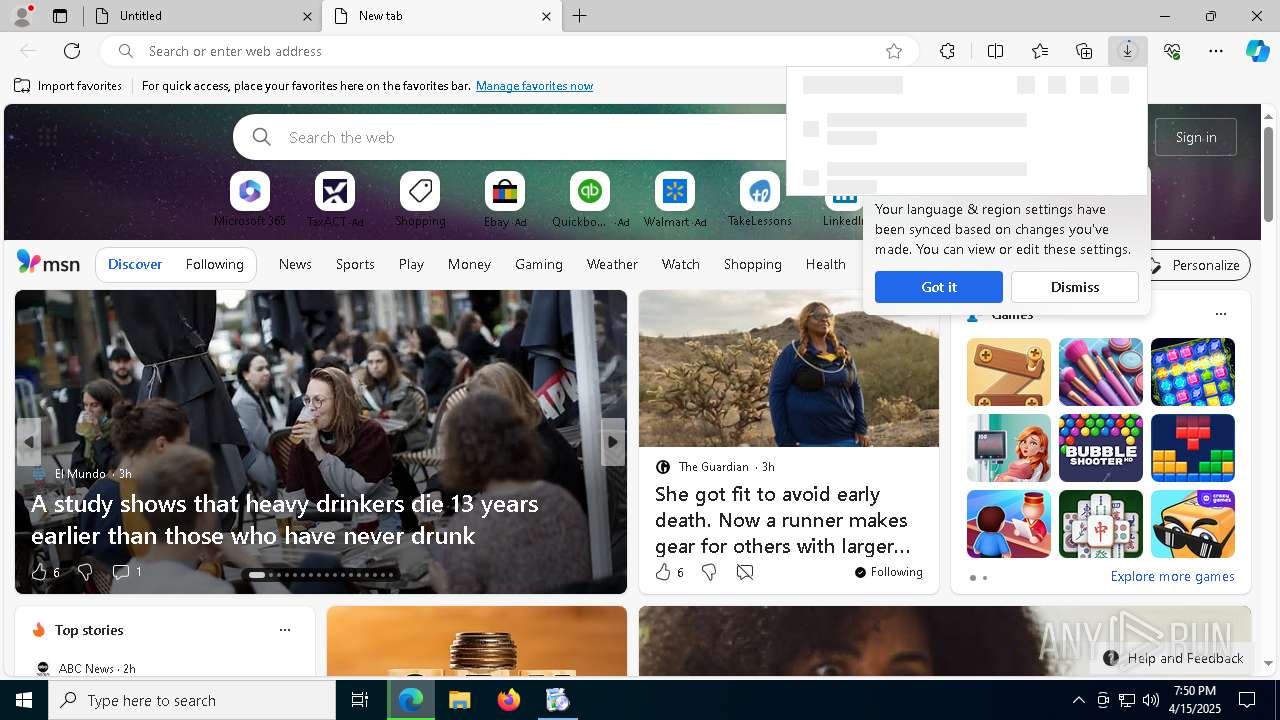Toggle Following status on Guardian card

(x=888, y=572)
